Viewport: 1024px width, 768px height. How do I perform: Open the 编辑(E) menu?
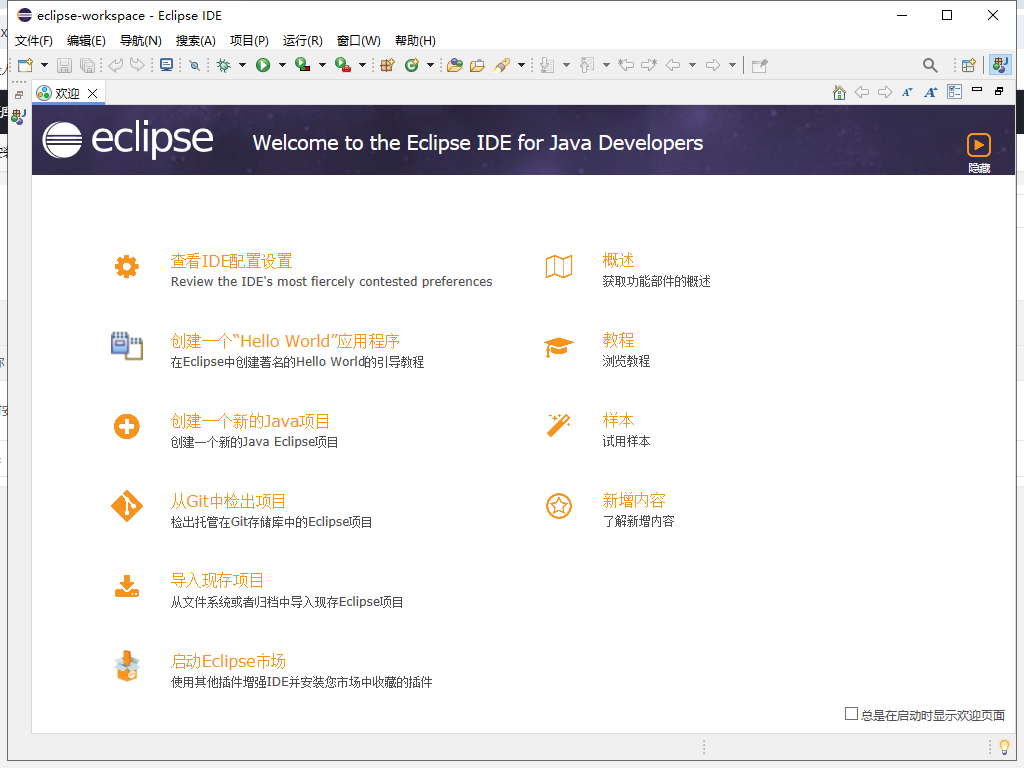86,40
